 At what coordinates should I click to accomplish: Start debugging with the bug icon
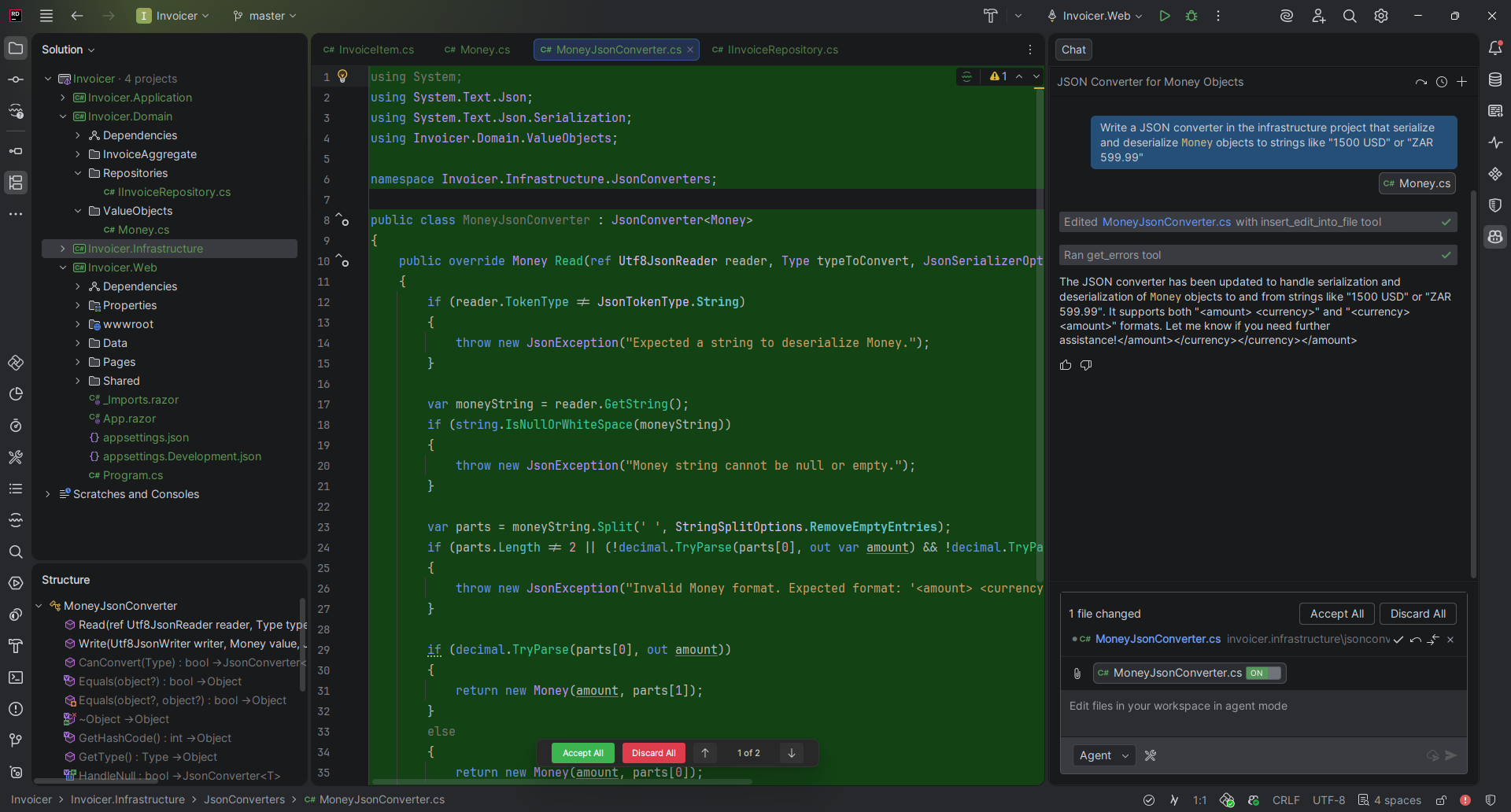(x=1192, y=16)
